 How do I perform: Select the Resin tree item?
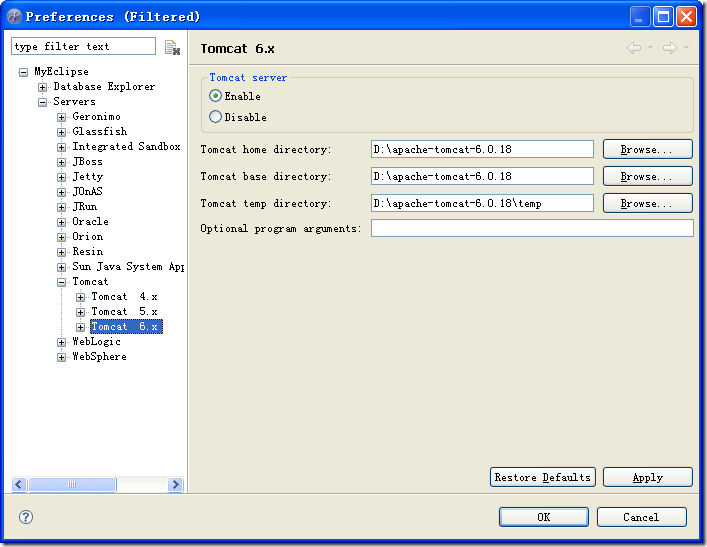click(87, 251)
